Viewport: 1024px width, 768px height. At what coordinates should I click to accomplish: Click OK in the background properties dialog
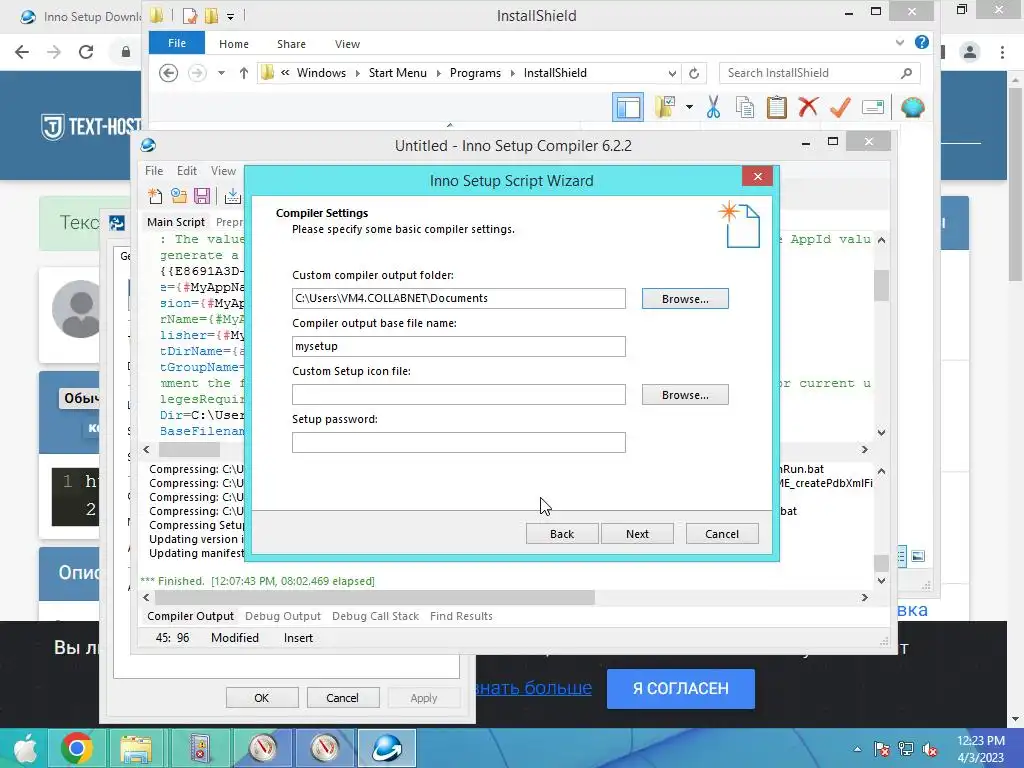tap(262, 697)
